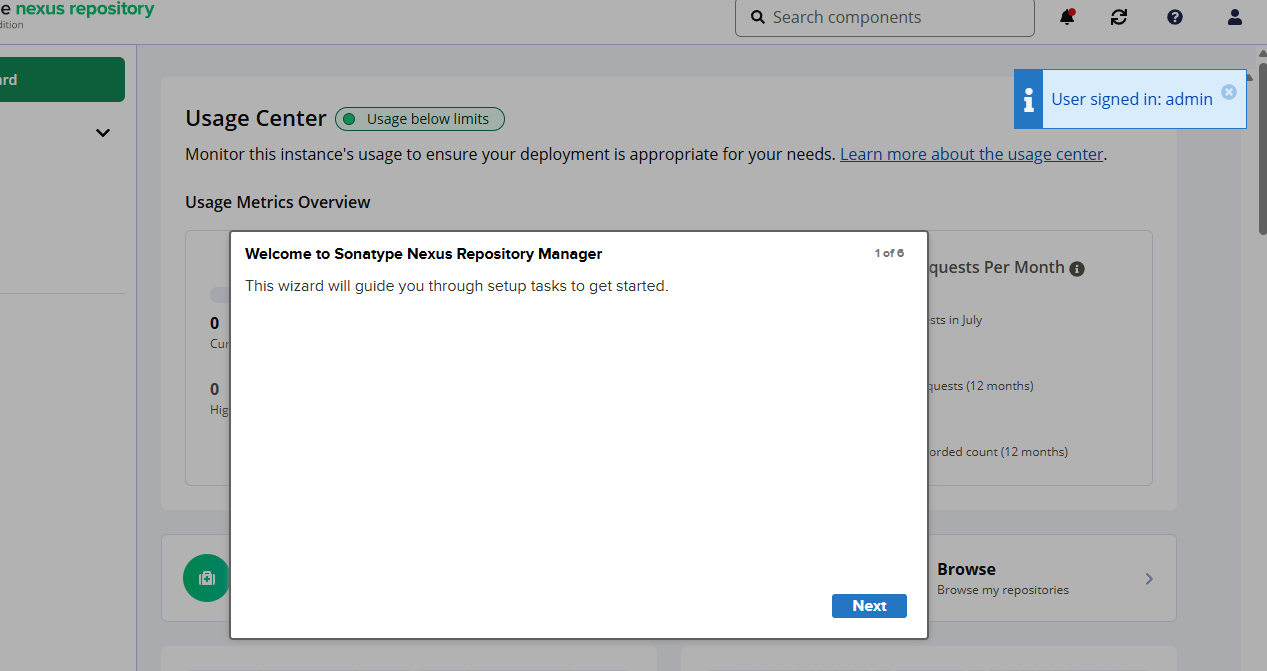The image size is (1267, 671).
Task: Click 'User signed in: admin' message text
Action: coord(1132,99)
